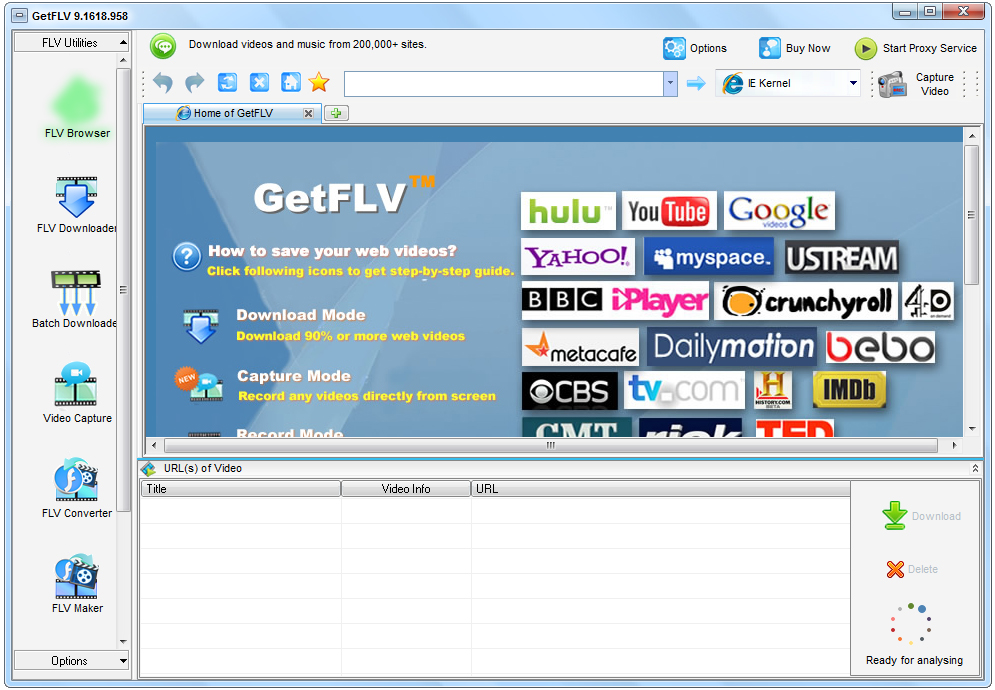Go to the home page icon

pyautogui.click(x=291, y=82)
